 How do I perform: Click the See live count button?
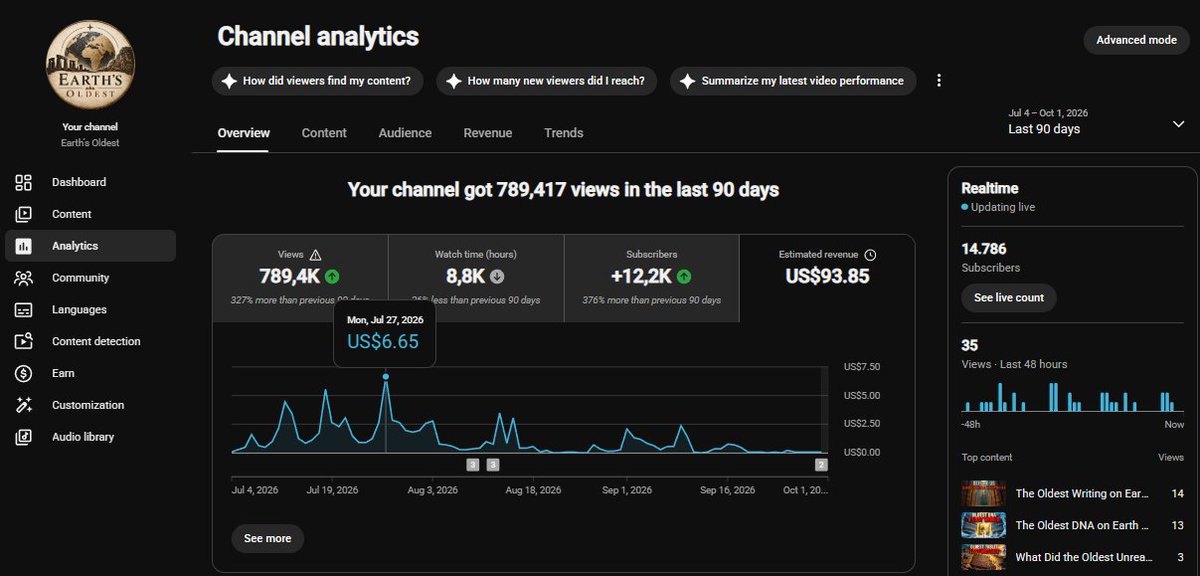(1009, 298)
